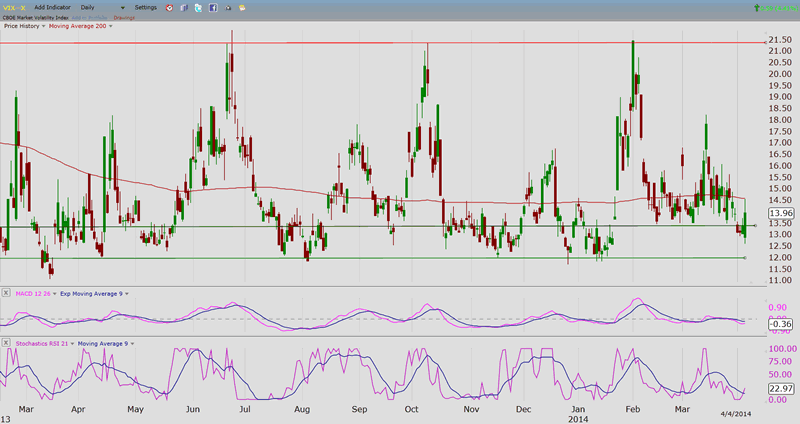Click the 13.96 current price label
800x424 pixels.
pyautogui.click(x=780, y=214)
